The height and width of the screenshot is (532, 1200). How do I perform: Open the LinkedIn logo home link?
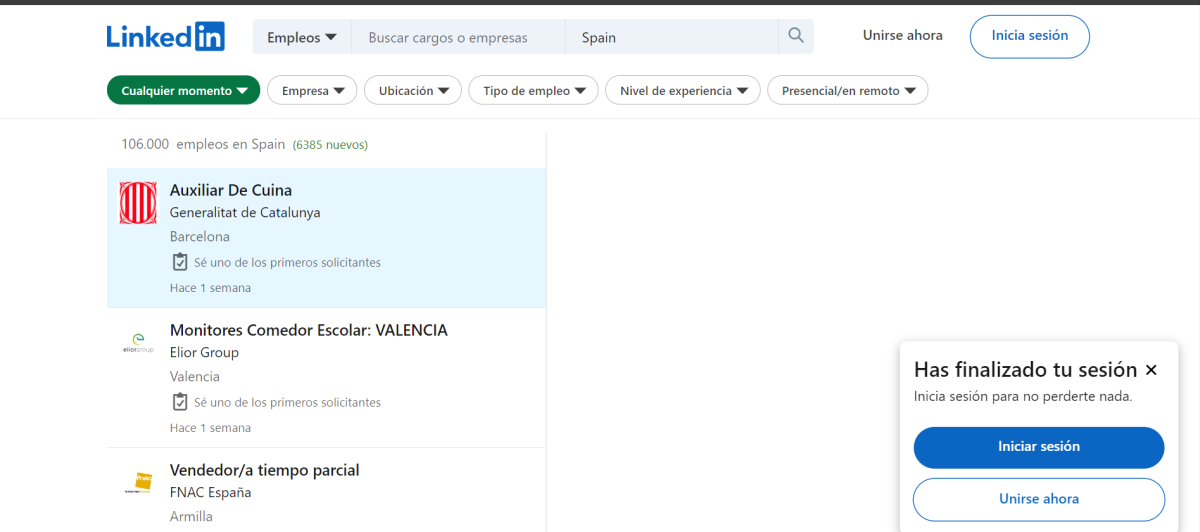166,37
